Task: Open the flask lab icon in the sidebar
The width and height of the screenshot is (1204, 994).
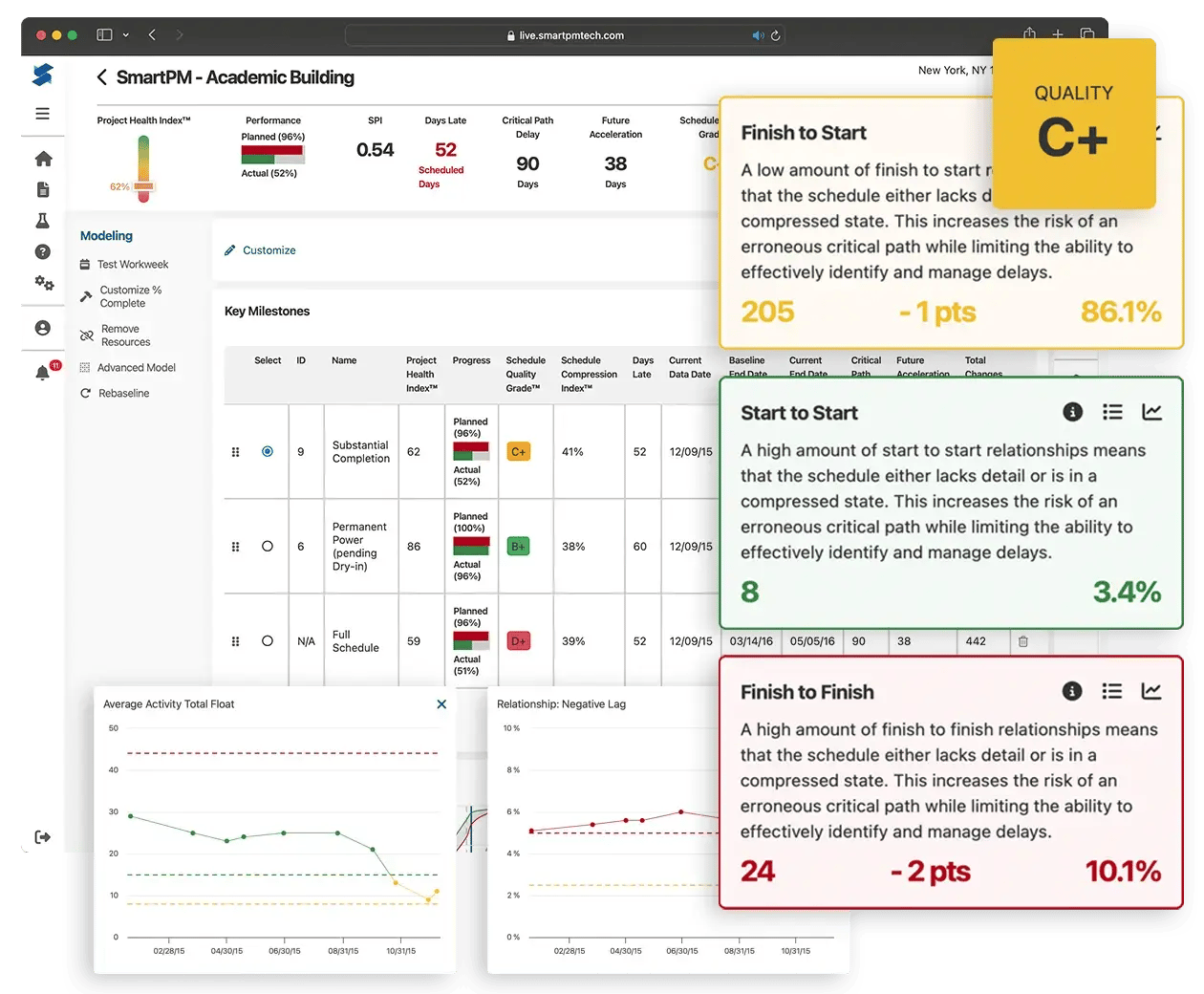Action: click(x=43, y=221)
